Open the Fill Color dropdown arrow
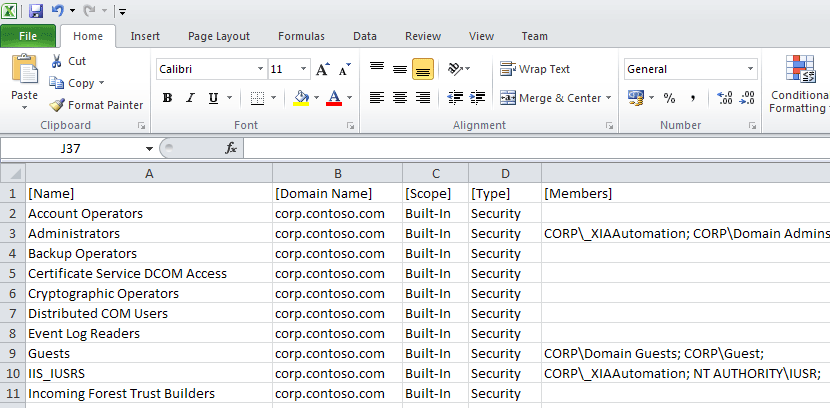Image resolution: width=830 pixels, height=408 pixels. [317, 98]
